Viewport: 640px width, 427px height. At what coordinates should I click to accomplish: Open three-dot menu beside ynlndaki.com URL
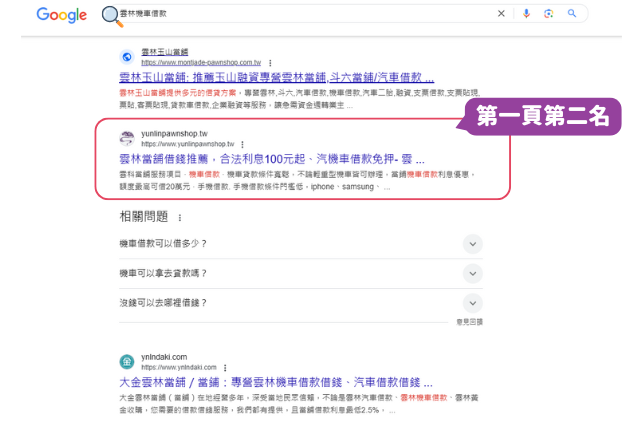point(225,368)
